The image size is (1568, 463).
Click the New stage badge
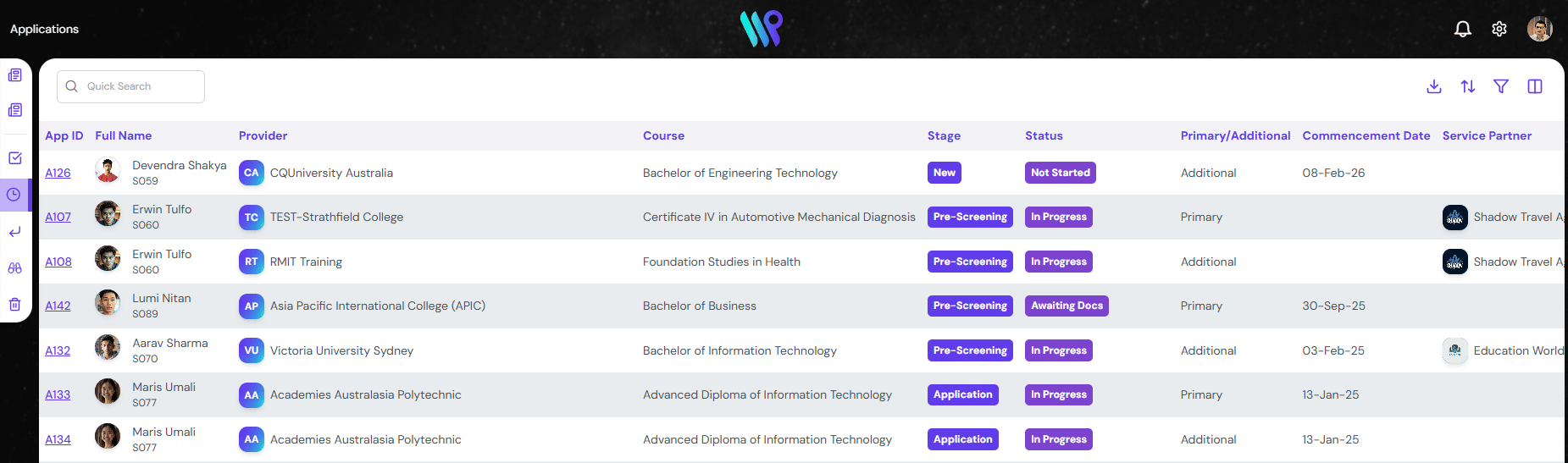pos(944,173)
